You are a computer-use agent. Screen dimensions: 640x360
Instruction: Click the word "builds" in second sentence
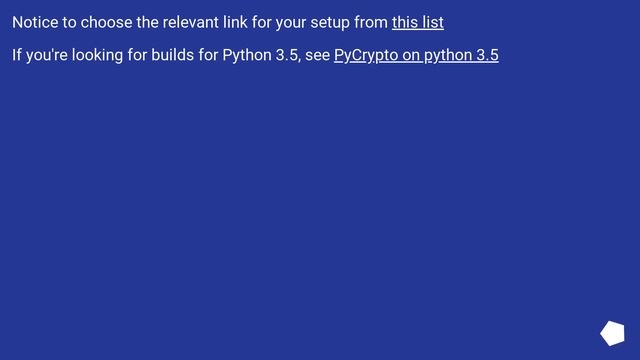coord(172,55)
